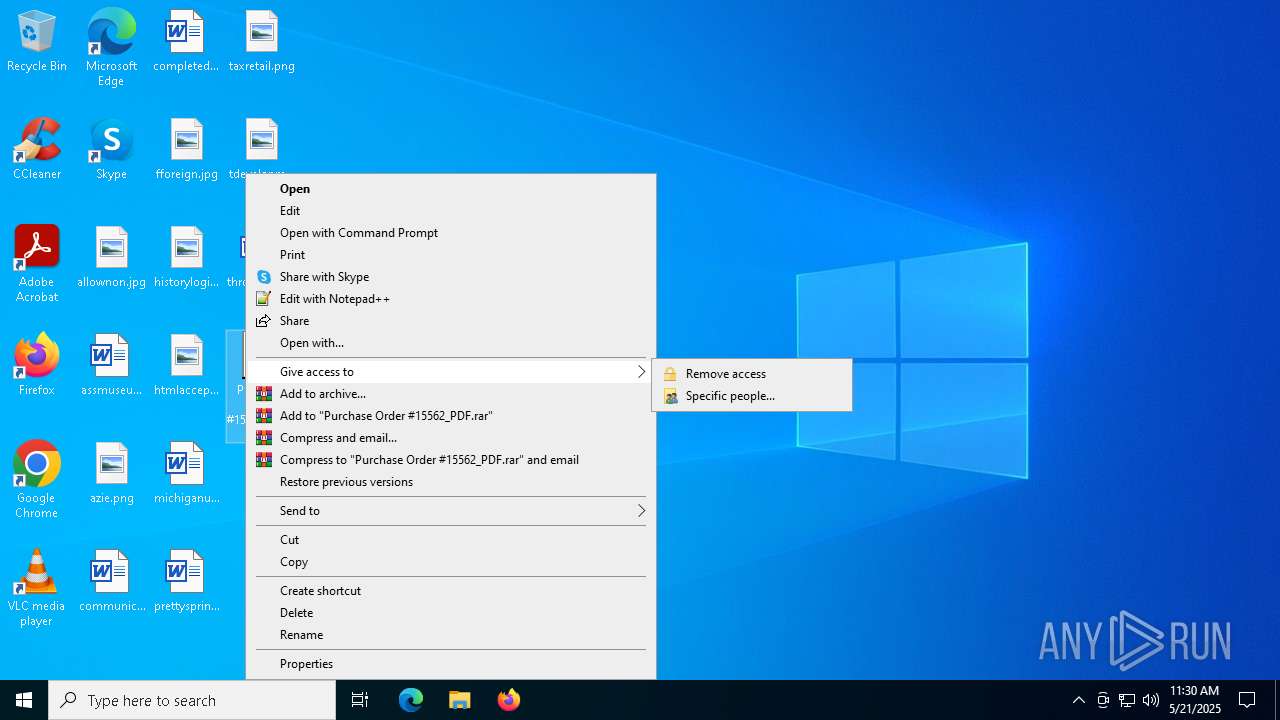Open Task View on the taskbar
The height and width of the screenshot is (720, 1280).
click(360, 700)
